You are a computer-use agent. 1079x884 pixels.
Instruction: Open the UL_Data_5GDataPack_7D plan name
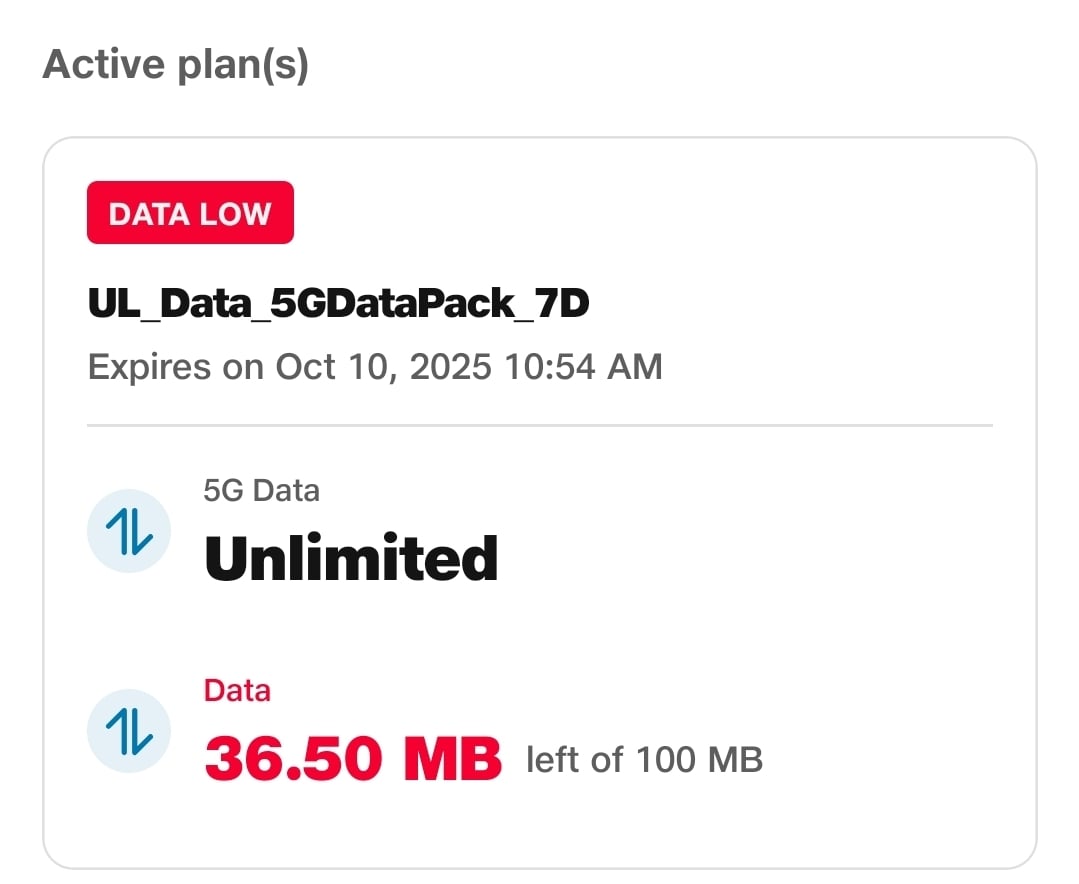pos(338,305)
